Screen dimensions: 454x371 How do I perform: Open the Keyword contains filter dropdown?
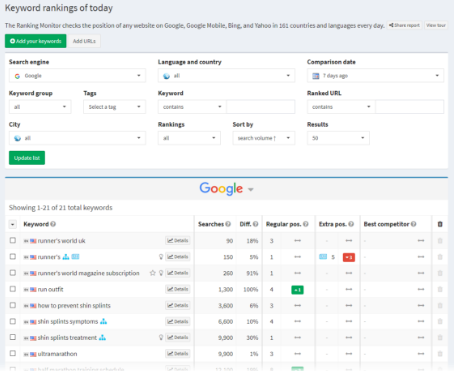pyautogui.click(x=192, y=107)
